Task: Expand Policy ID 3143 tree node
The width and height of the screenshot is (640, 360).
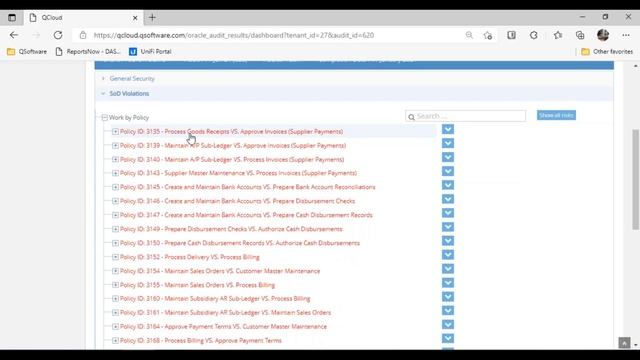Action: click(115, 173)
